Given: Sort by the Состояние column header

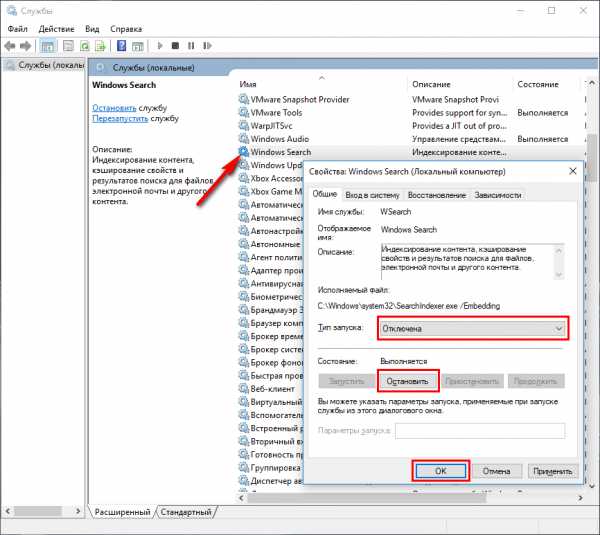Looking at the screenshot, I should tap(547, 84).
